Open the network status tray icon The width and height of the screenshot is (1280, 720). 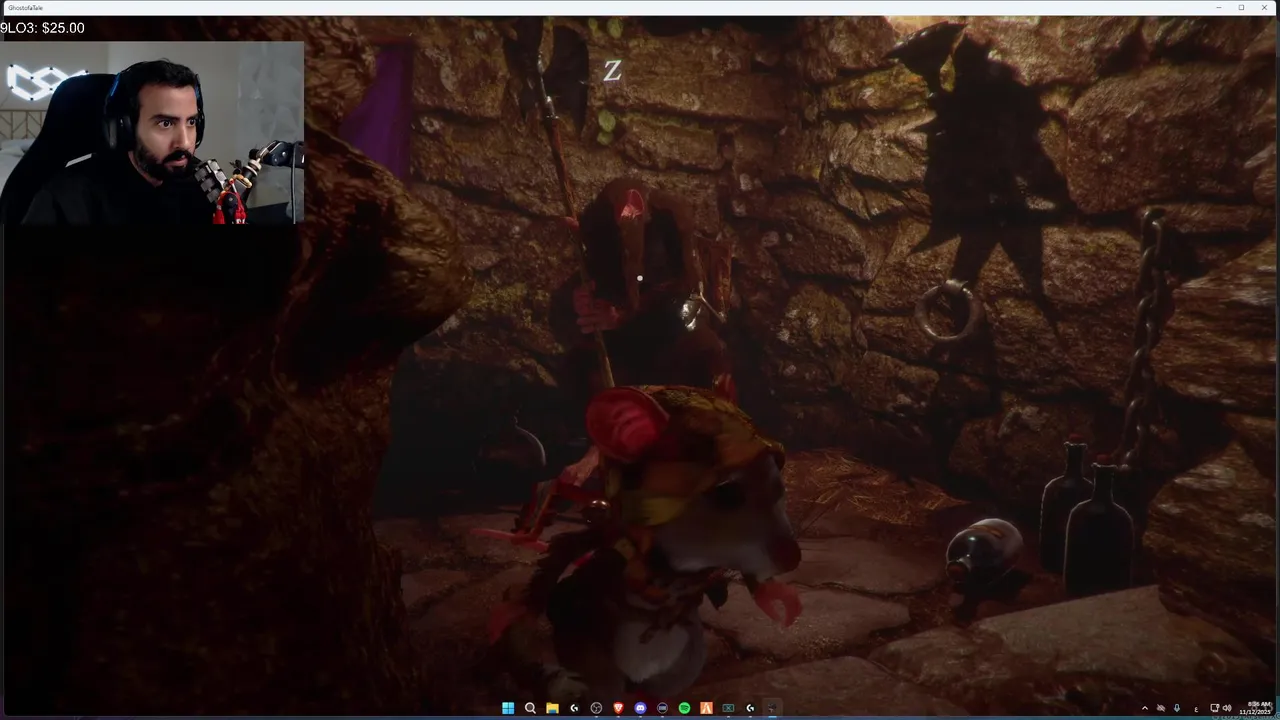coord(1215,708)
